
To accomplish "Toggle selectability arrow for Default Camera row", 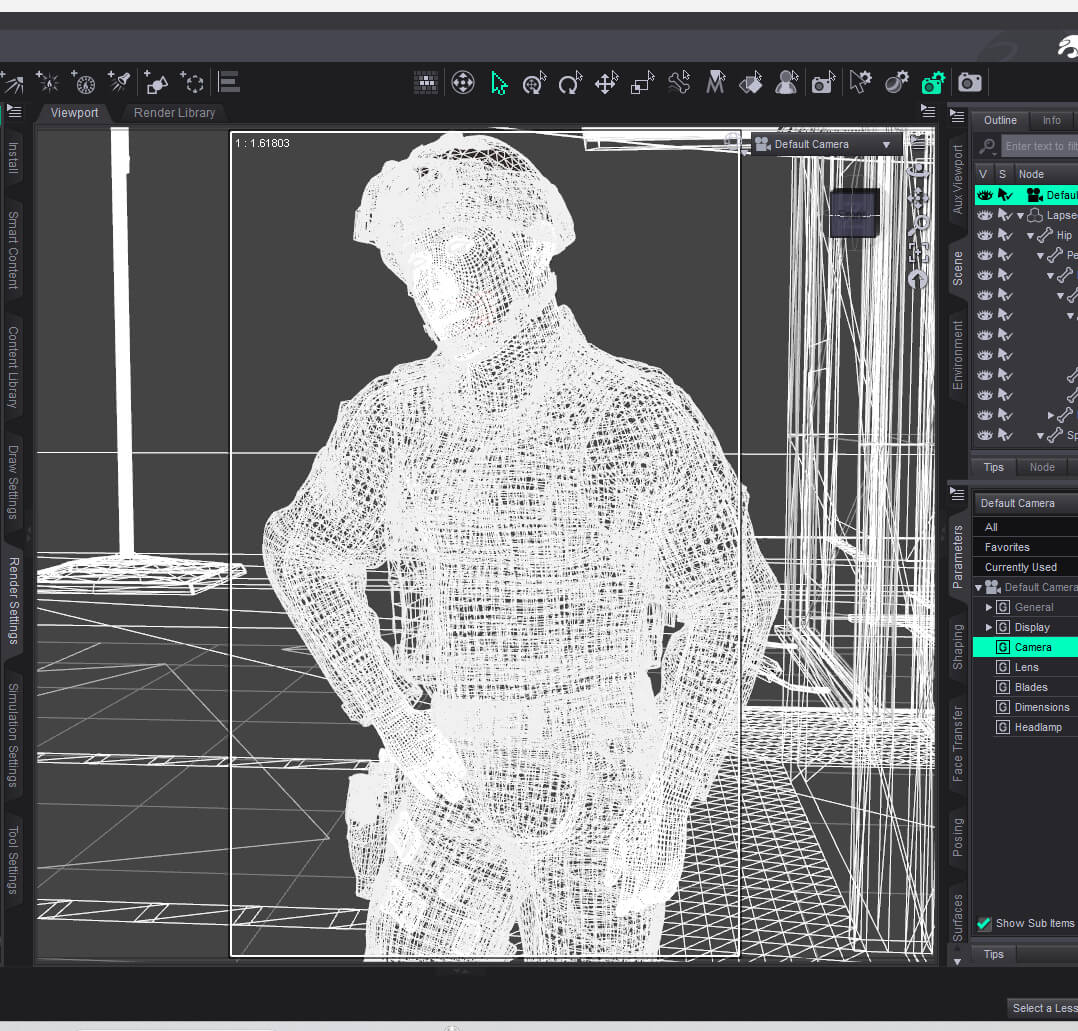I will coord(1005,195).
